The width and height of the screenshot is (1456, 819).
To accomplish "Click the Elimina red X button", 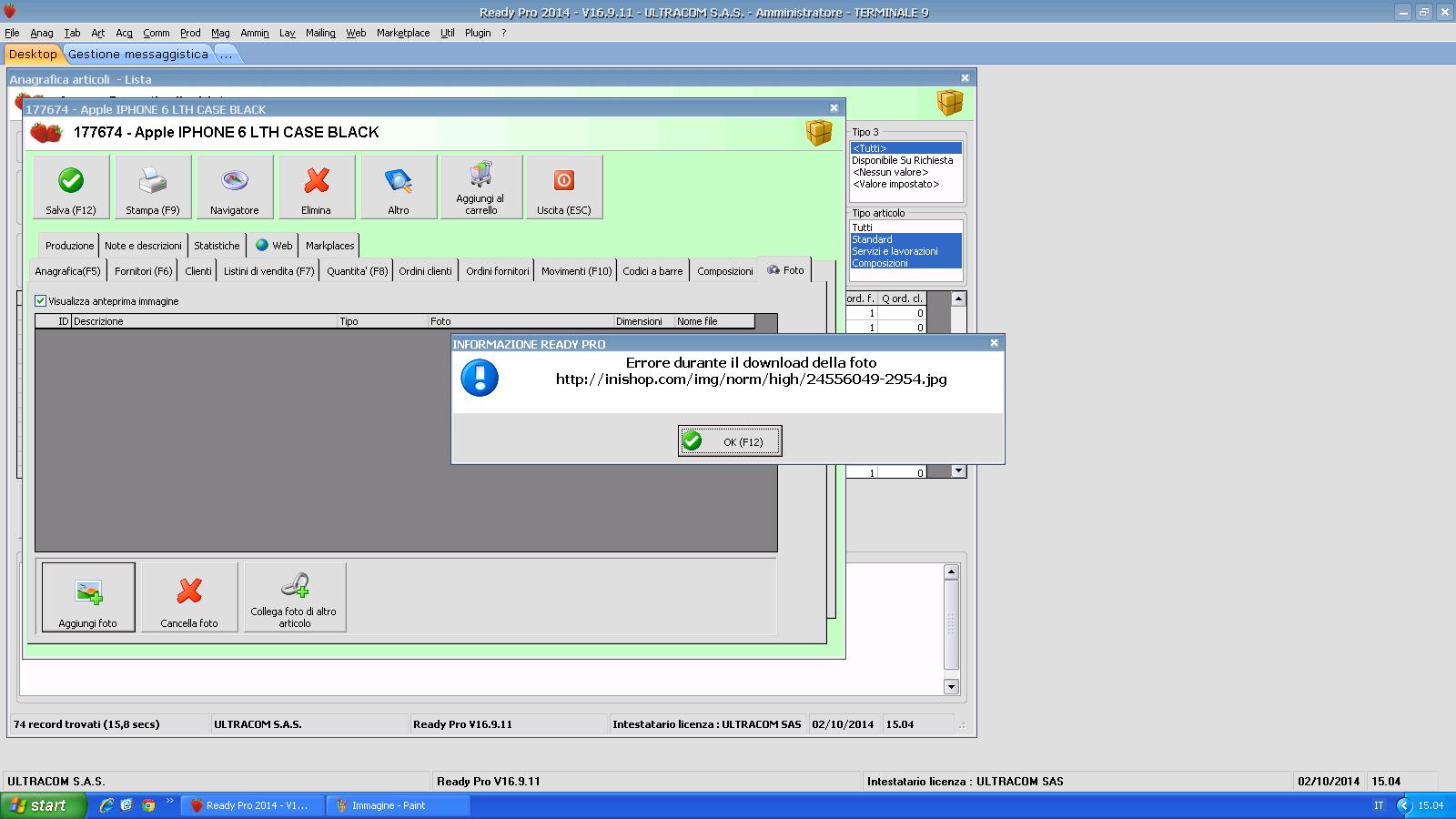I will tap(317, 187).
